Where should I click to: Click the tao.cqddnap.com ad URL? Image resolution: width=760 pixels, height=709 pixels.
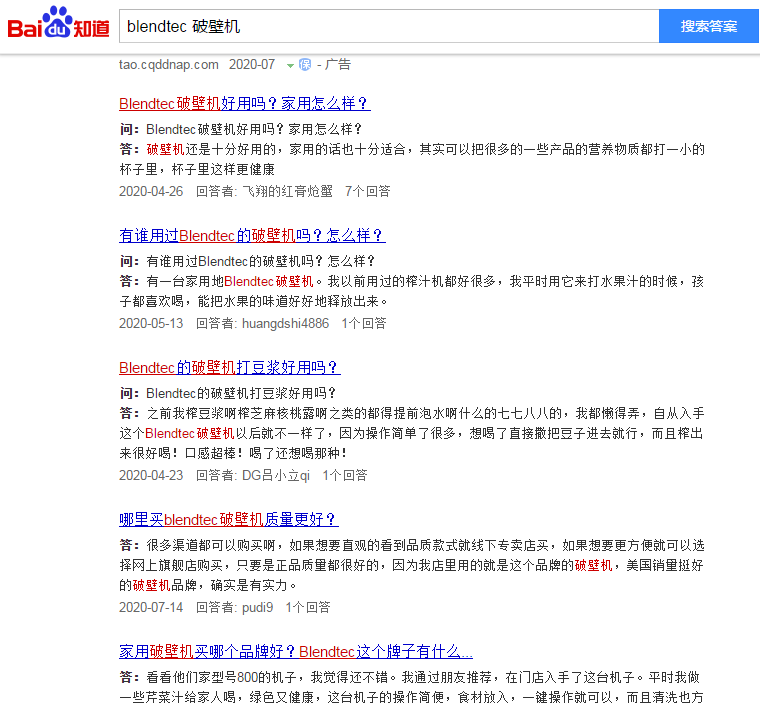click(x=169, y=64)
